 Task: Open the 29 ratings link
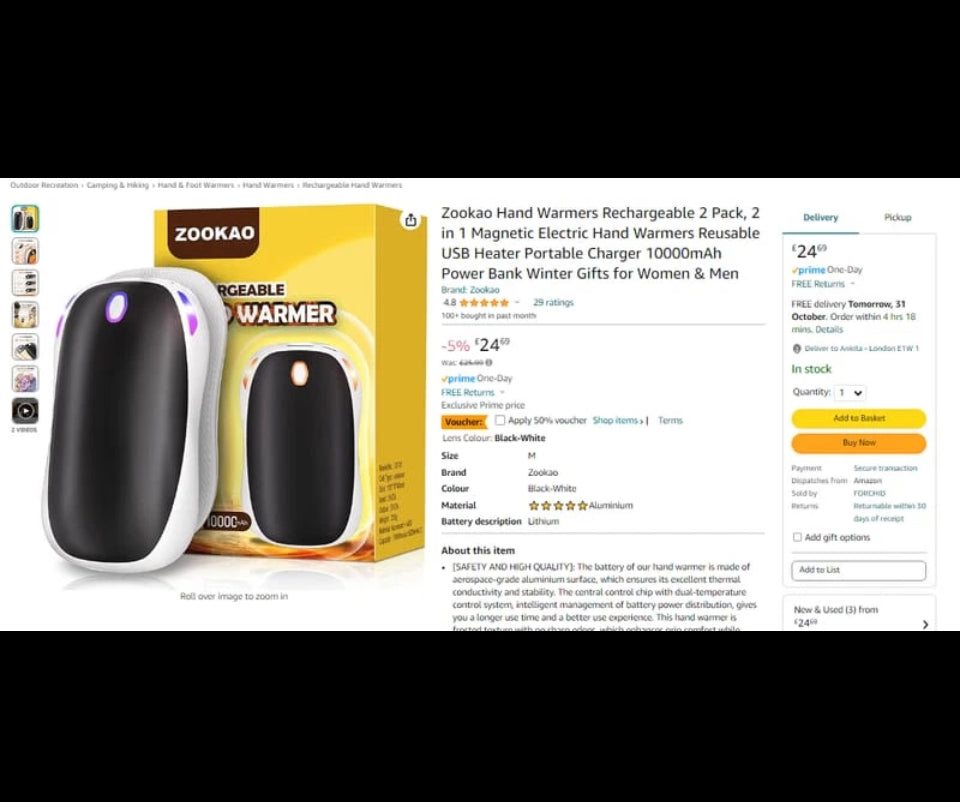pos(553,302)
